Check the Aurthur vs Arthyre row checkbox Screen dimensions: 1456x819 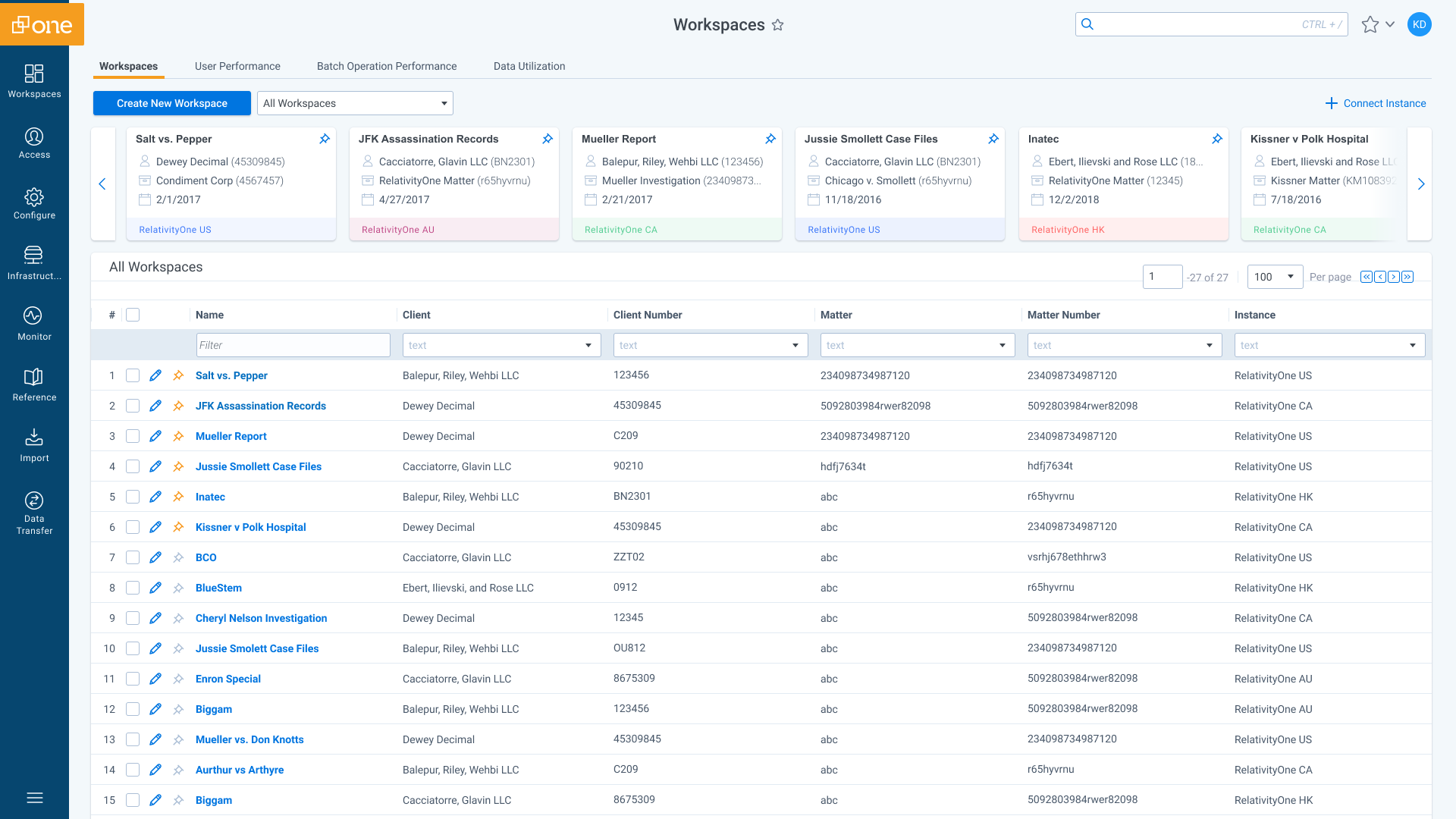133,770
